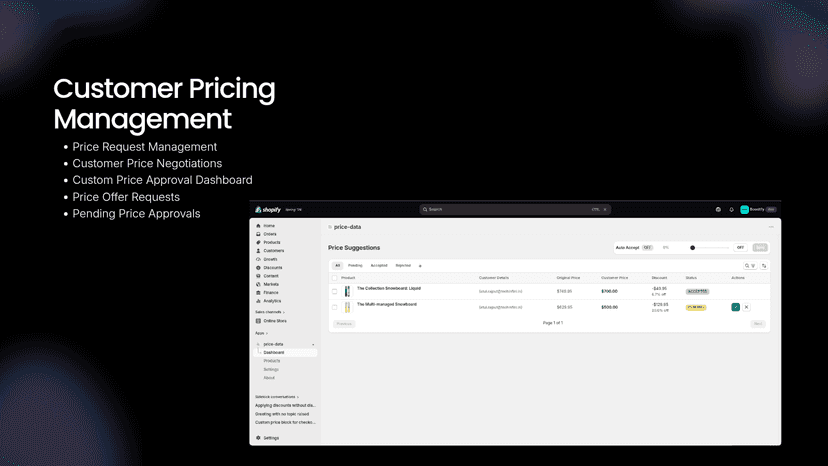Click the price-data breadcrumb title
828x466 pixels.
pyautogui.click(x=347, y=227)
